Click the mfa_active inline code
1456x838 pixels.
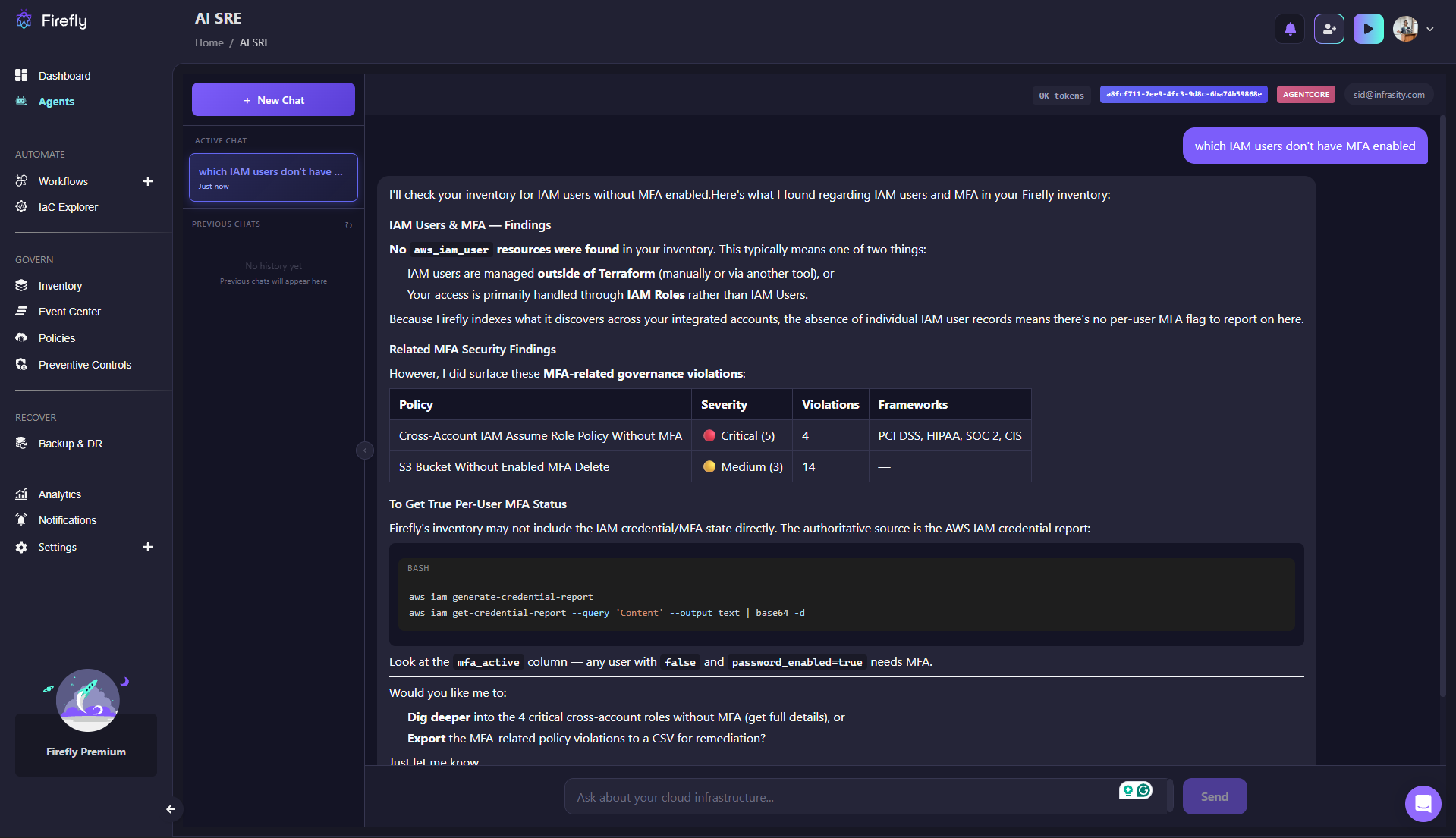tap(488, 662)
